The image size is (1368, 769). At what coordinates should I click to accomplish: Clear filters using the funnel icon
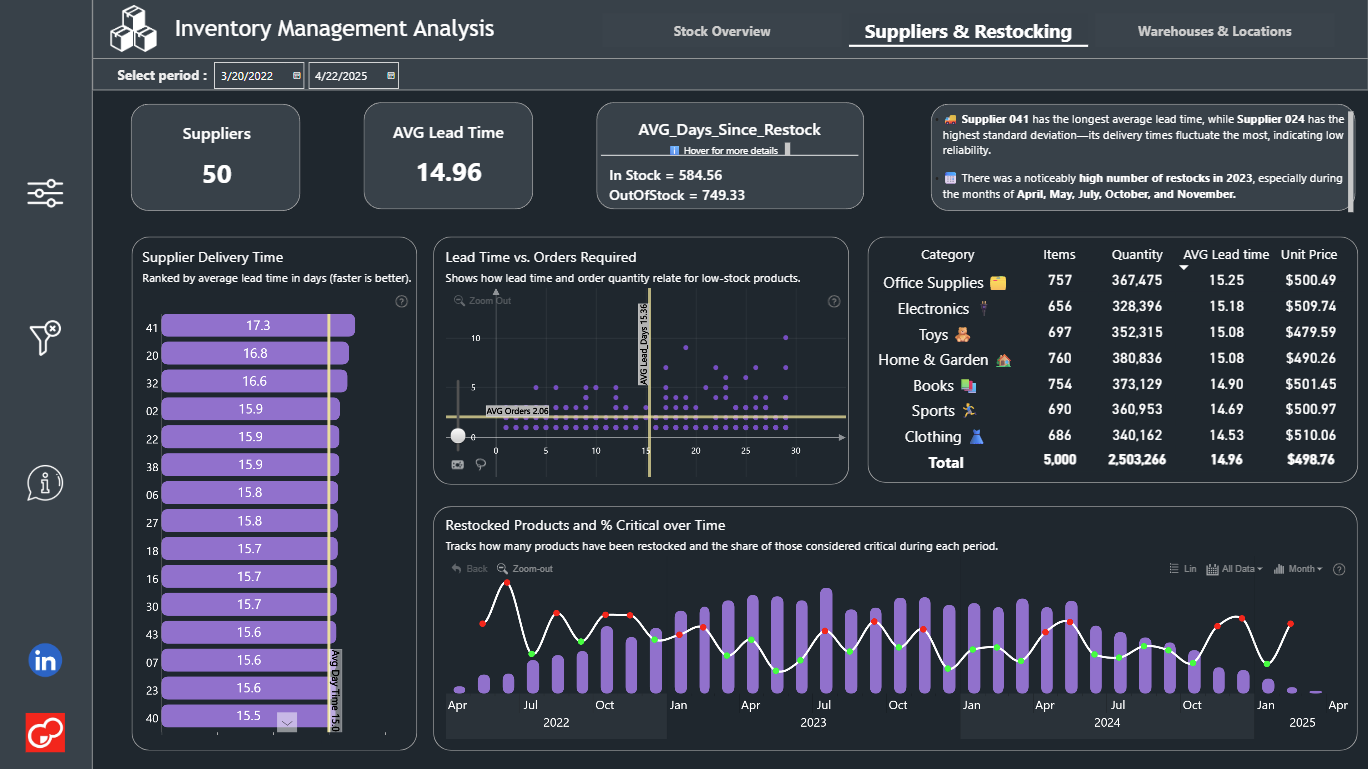click(45, 337)
